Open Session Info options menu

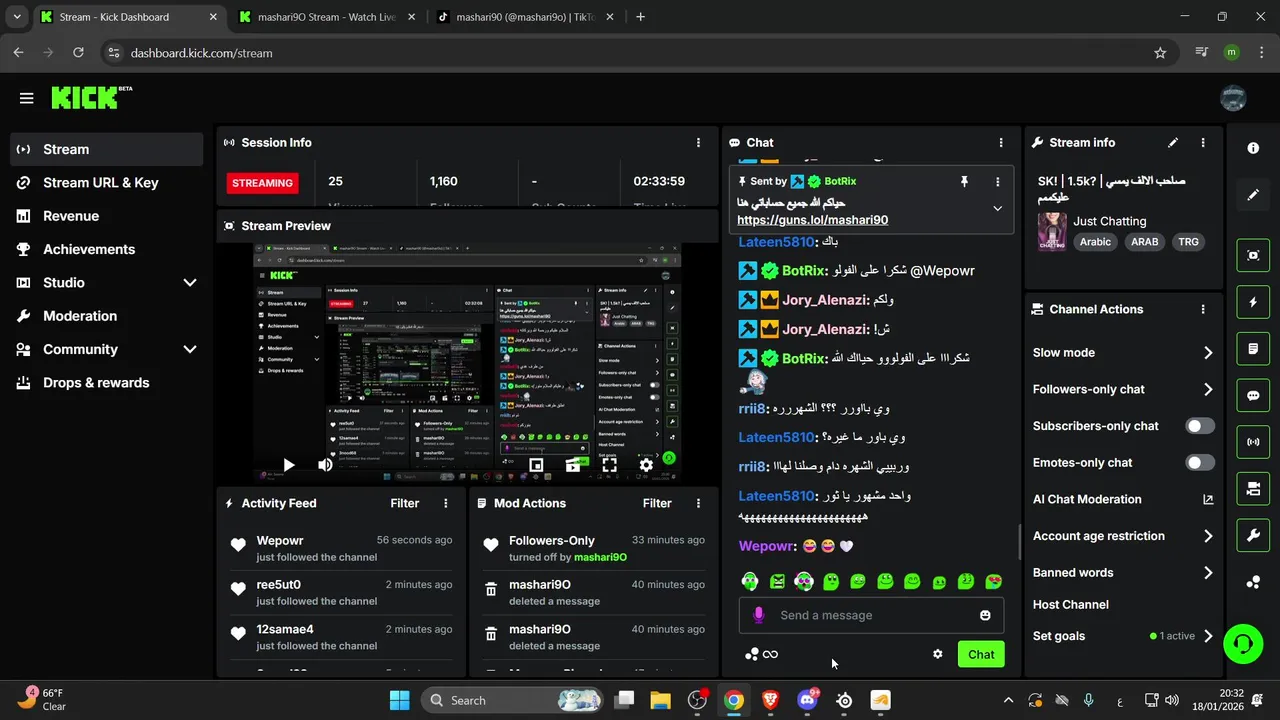click(x=698, y=143)
